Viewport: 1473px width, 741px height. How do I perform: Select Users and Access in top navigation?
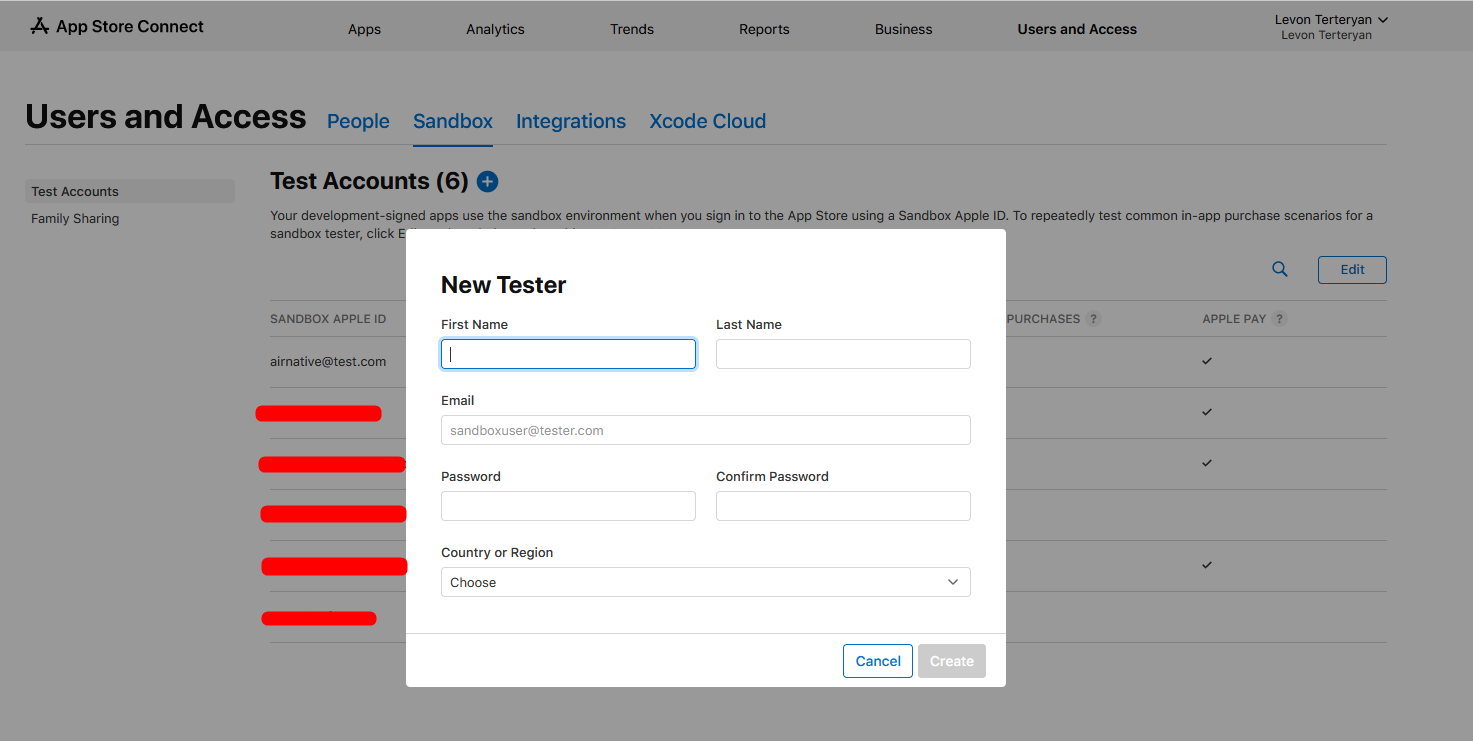click(1077, 29)
